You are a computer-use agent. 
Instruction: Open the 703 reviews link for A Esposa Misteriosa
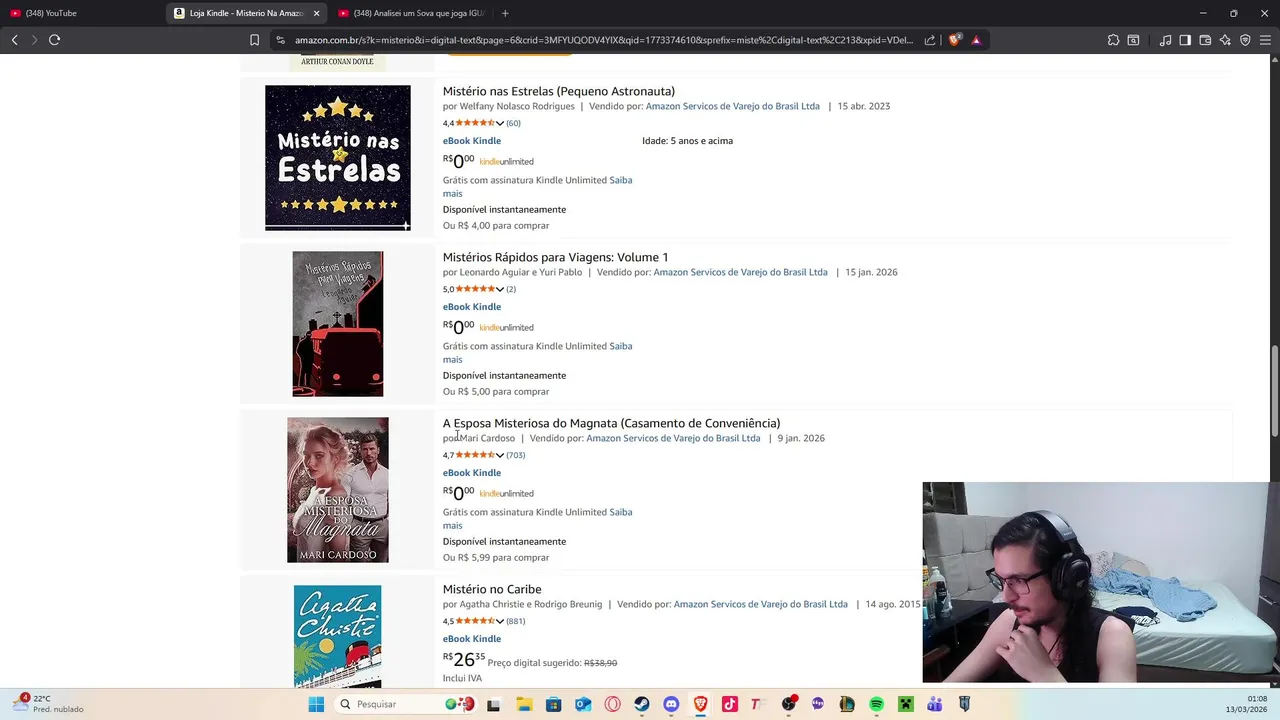coord(515,455)
